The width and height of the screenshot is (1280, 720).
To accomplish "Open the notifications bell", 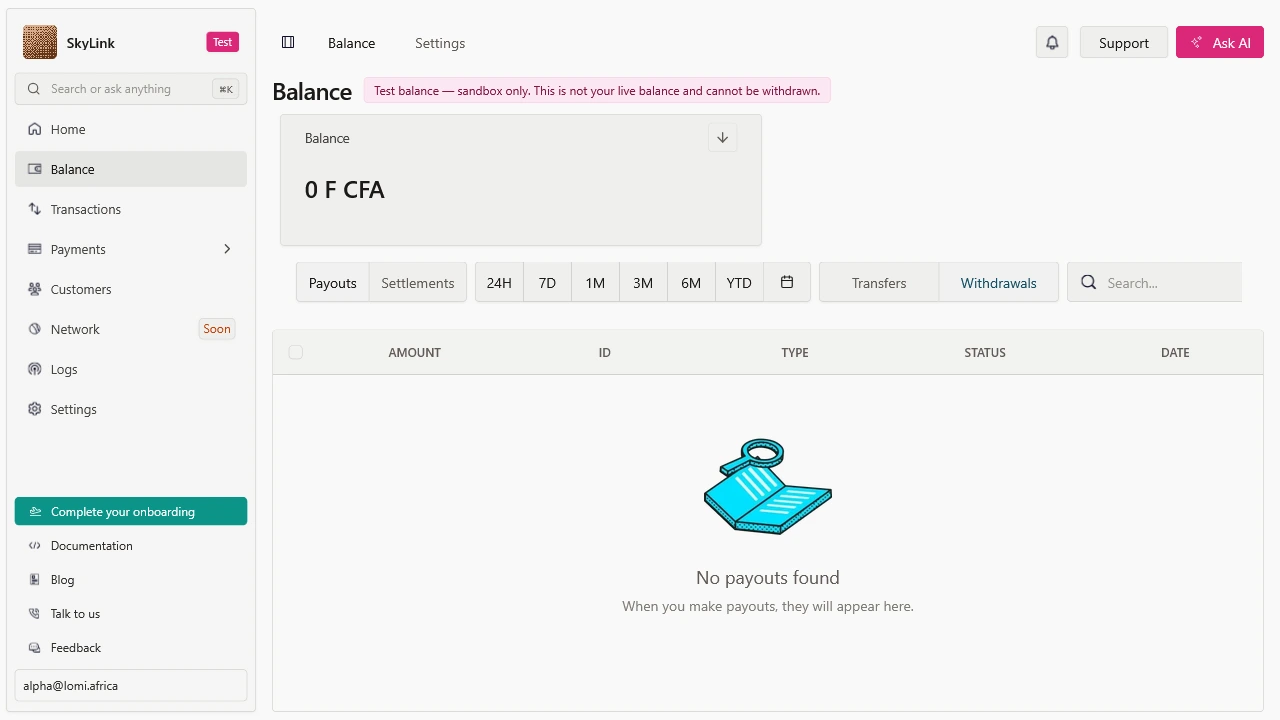I will [1052, 42].
